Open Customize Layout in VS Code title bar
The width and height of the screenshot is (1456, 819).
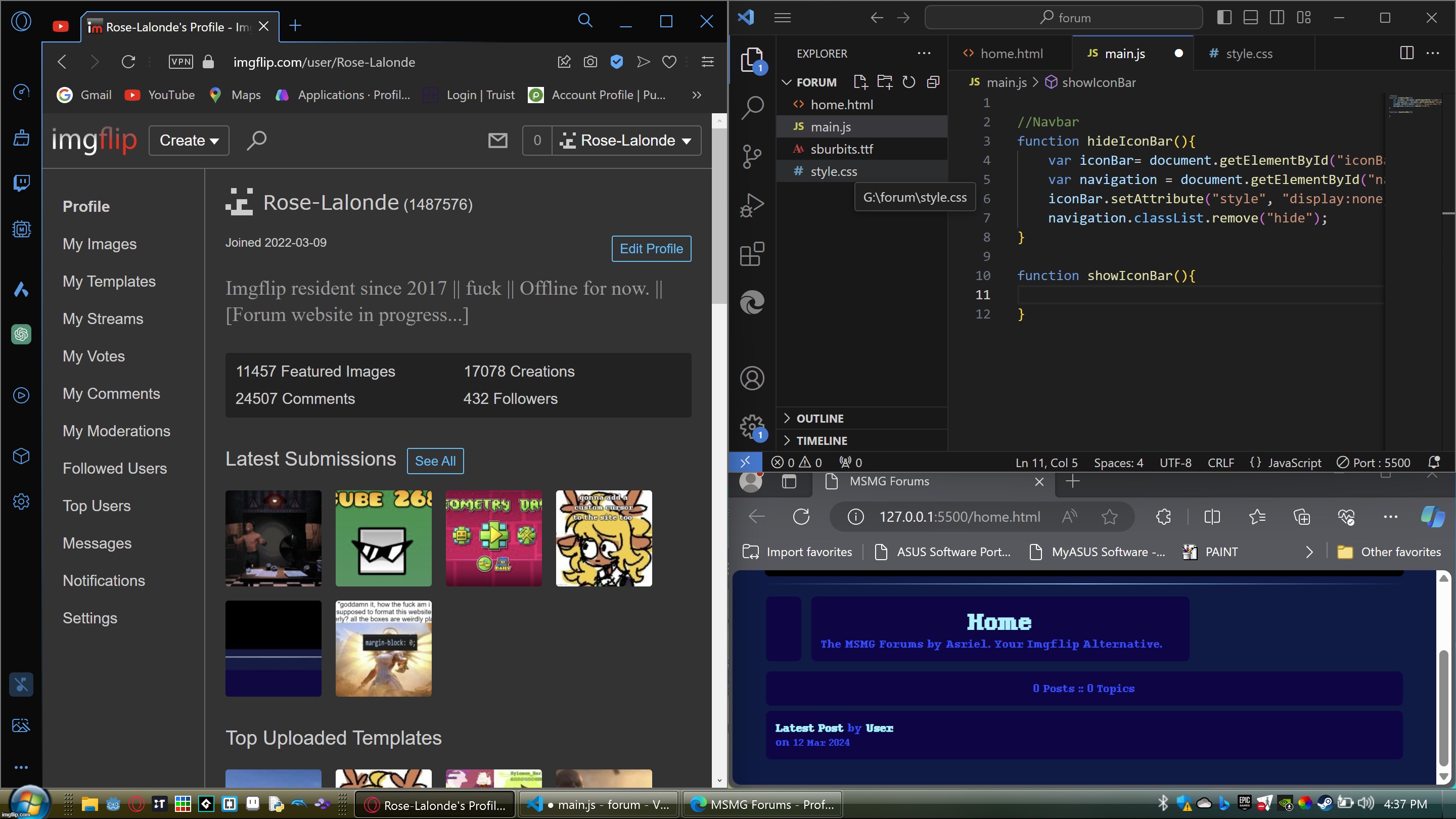[1303, 18]
